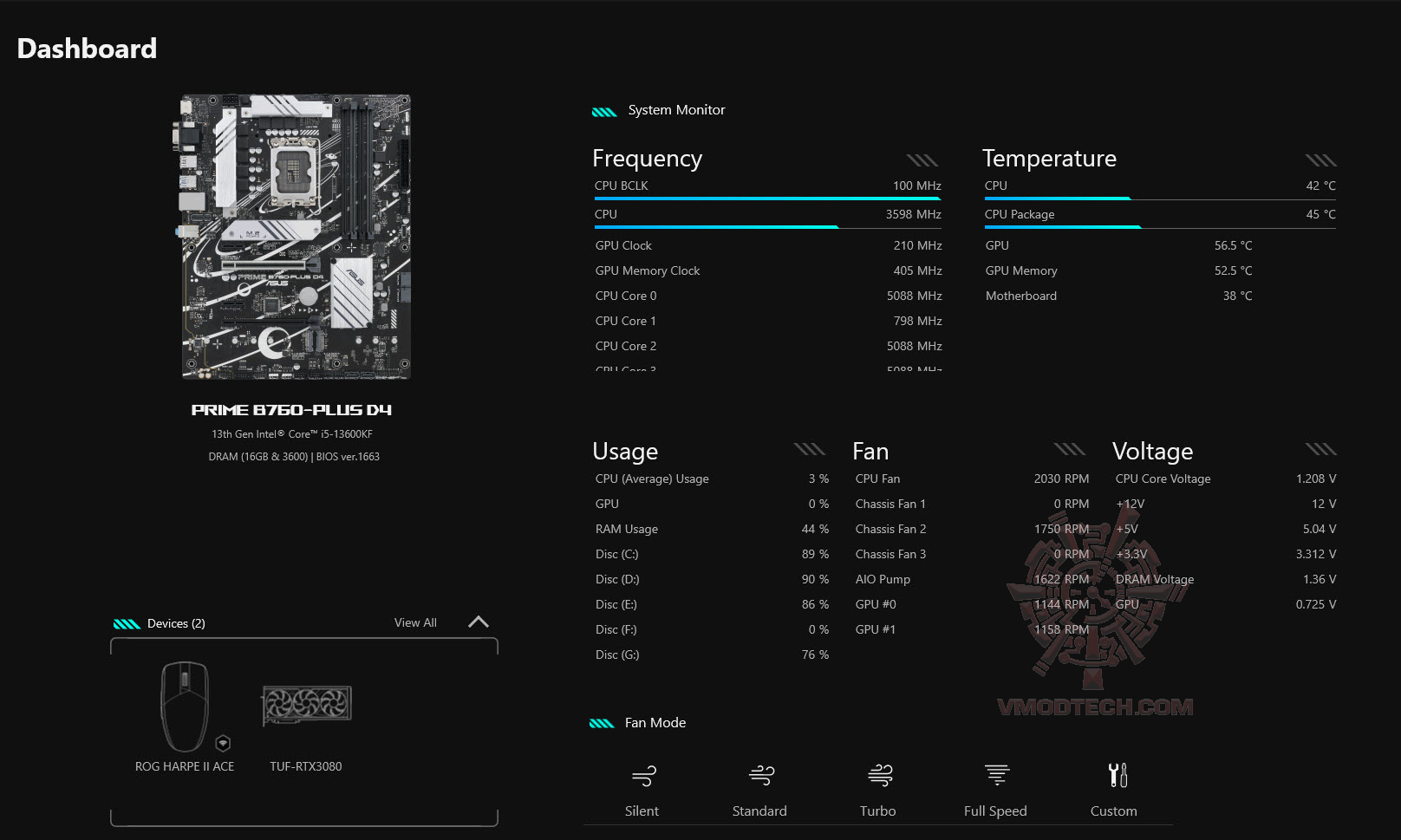Click the CPU Core 2 frequency row
This screenshot has height=840, width=1401.
(x=768, y=346)
